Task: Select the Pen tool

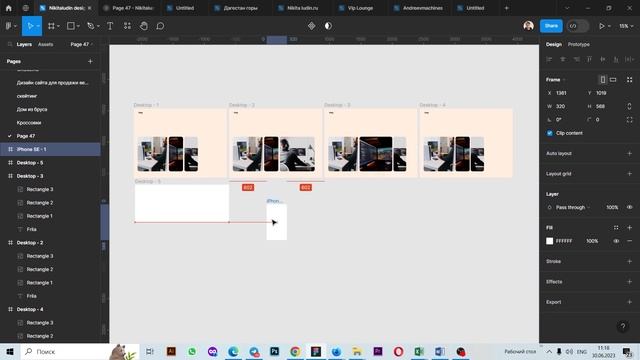Action: pyautogui.click(x=91, y=26)
